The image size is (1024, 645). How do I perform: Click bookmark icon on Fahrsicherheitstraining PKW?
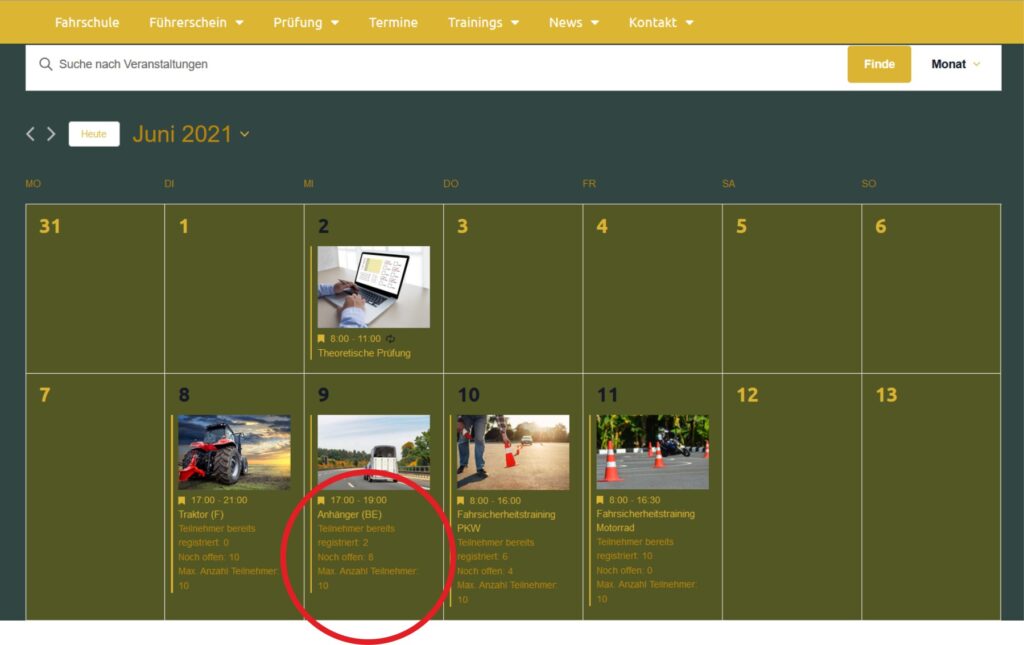click(461, 500)
